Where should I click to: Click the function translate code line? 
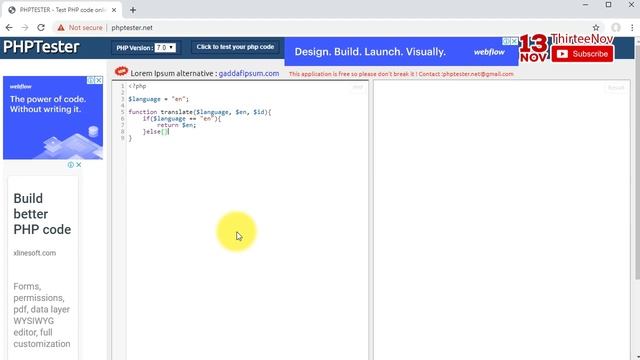tap(200, 112)
